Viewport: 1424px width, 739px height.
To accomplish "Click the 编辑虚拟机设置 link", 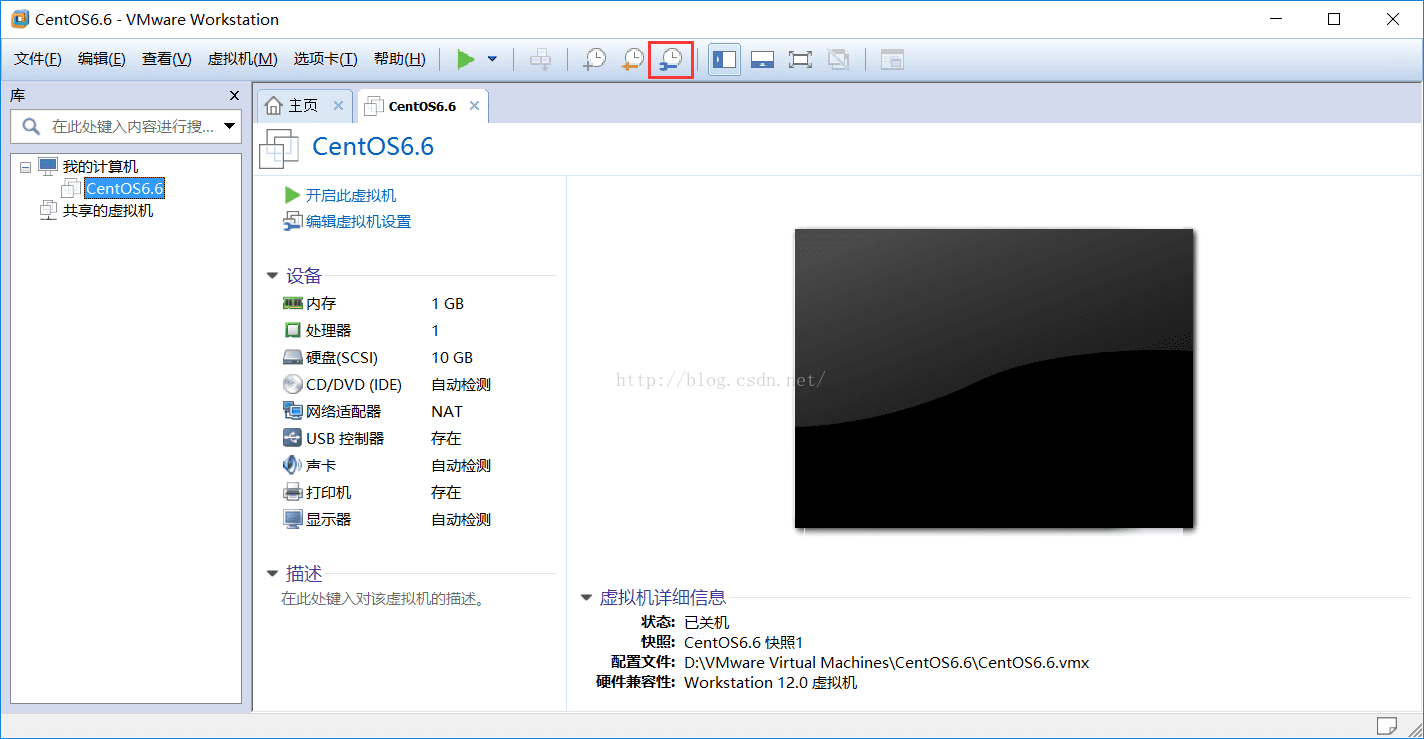I will point(358,222).
